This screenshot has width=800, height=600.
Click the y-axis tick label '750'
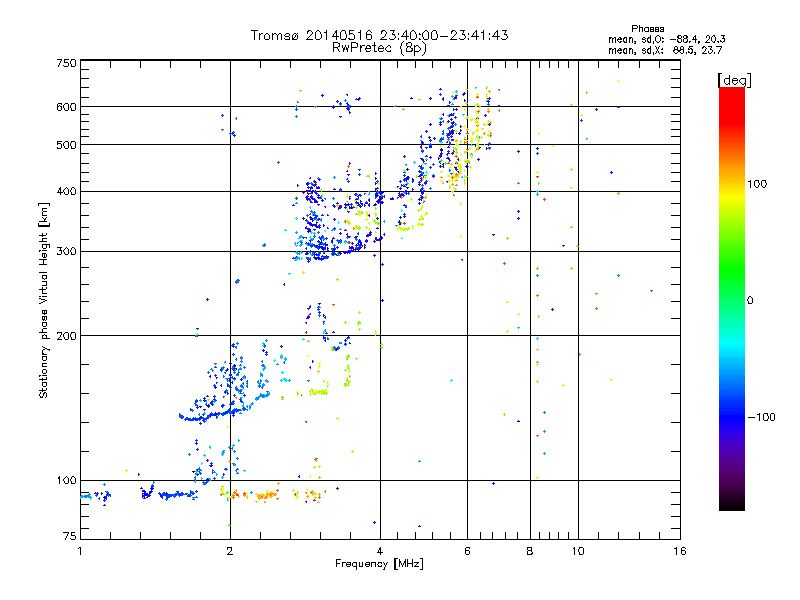click(66, 63)
